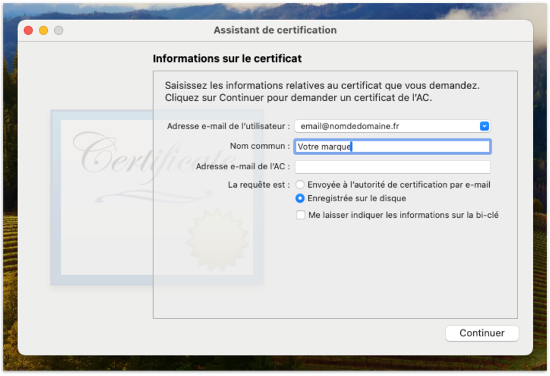The height and width of the screenshot is (376, 550).
Task: Click the 'Nom commun :' label
Action: [x=260, y=146]
